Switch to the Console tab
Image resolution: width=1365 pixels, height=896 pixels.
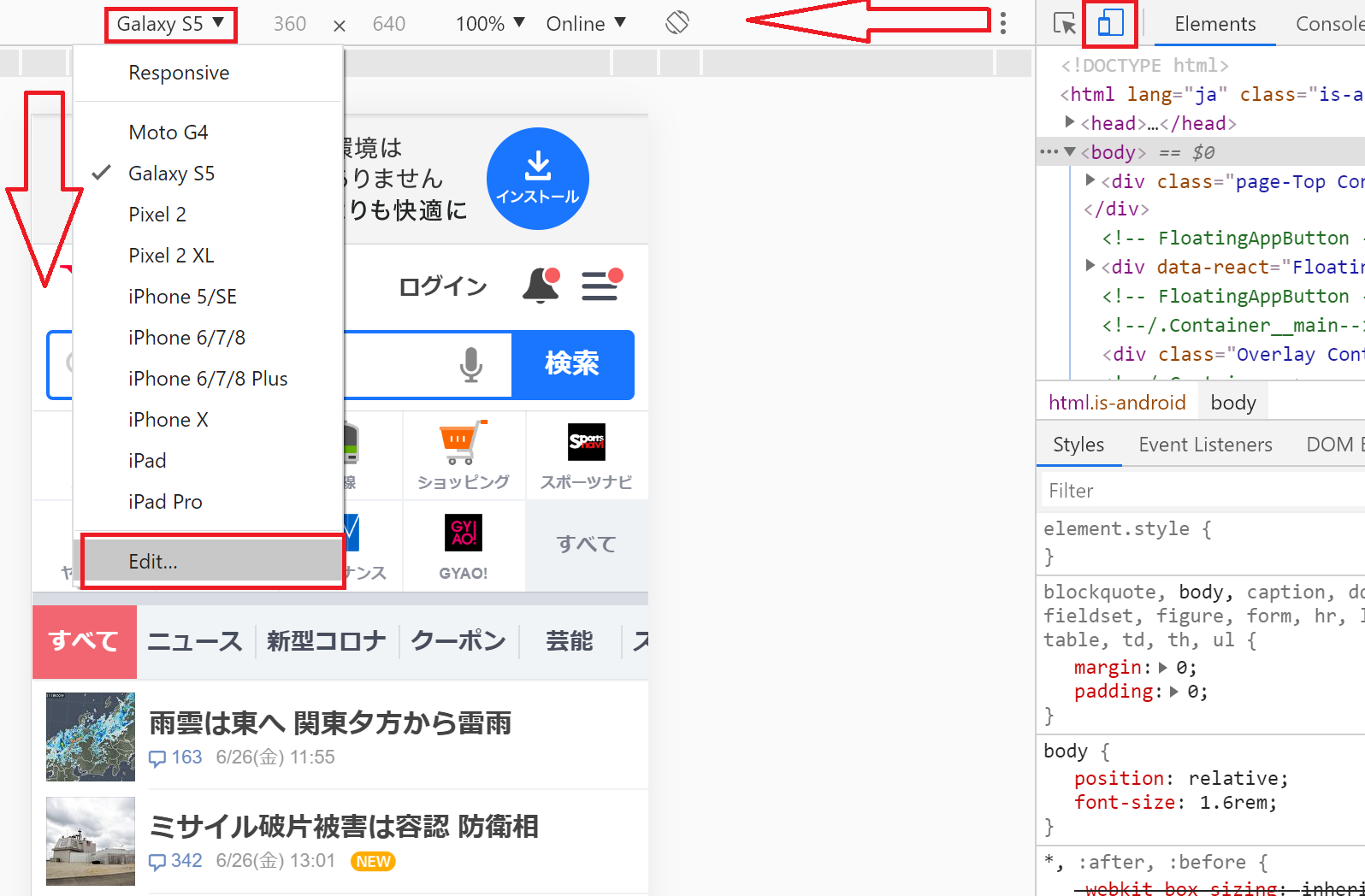pos(1330,24)
